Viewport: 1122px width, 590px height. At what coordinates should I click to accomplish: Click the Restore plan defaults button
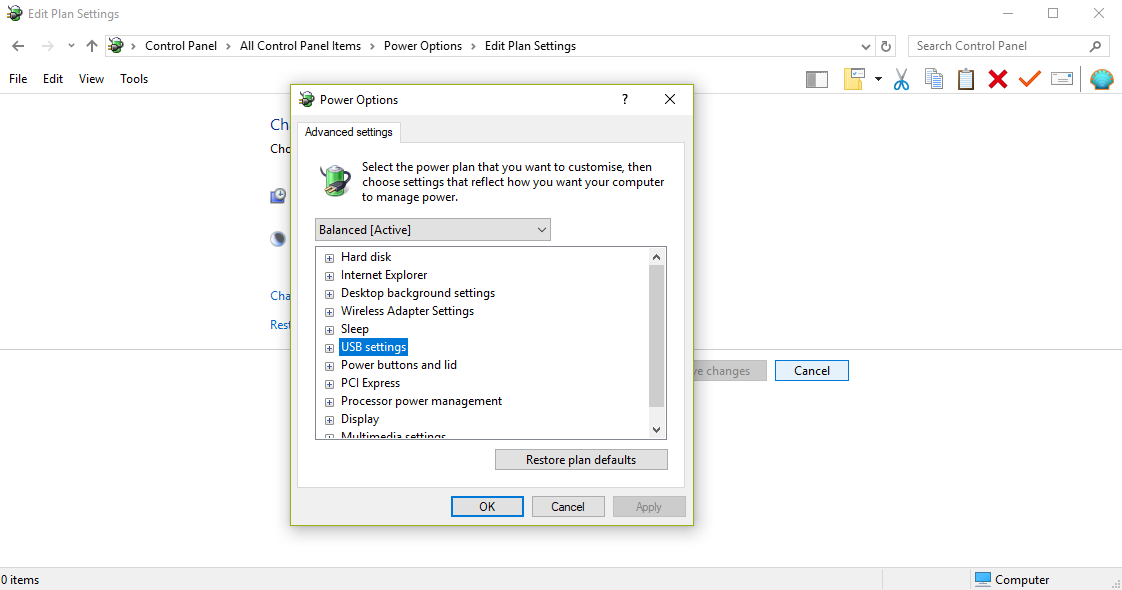pos(581,460)
